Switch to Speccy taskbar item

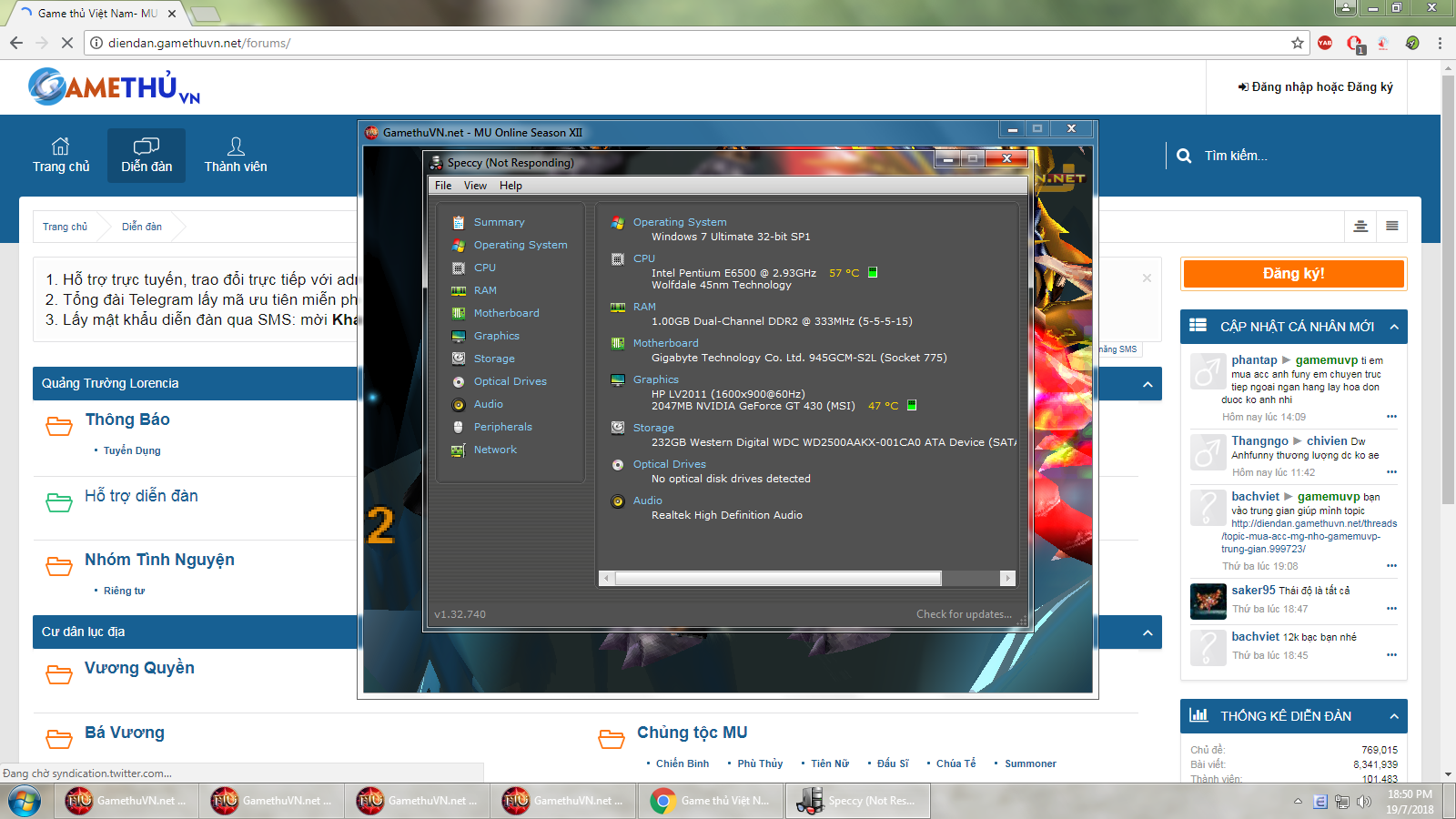(858, 801)
